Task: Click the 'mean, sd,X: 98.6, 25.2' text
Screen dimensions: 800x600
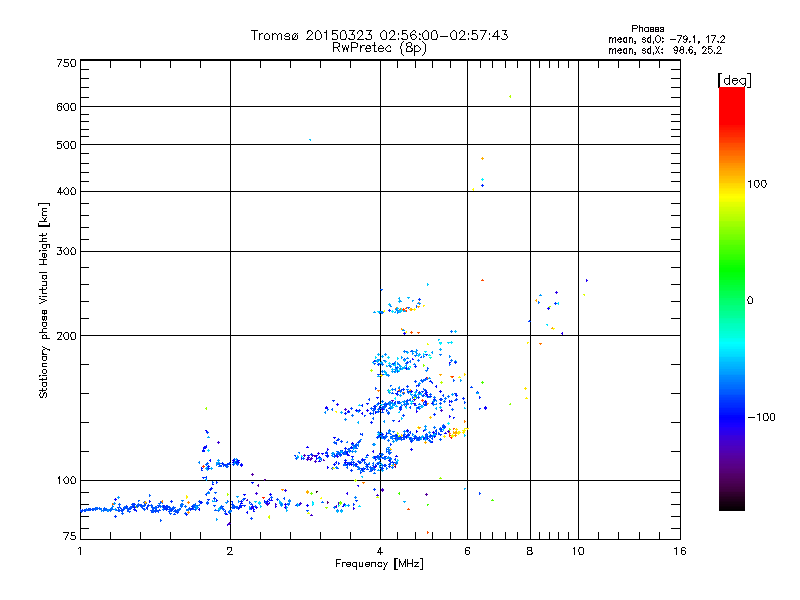Action: coord(665,50)
